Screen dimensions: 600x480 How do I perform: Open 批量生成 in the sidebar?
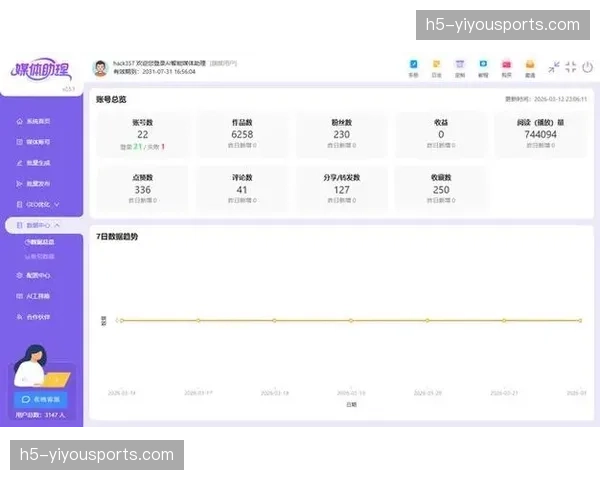pyautogui.click(x=38, y=163)
